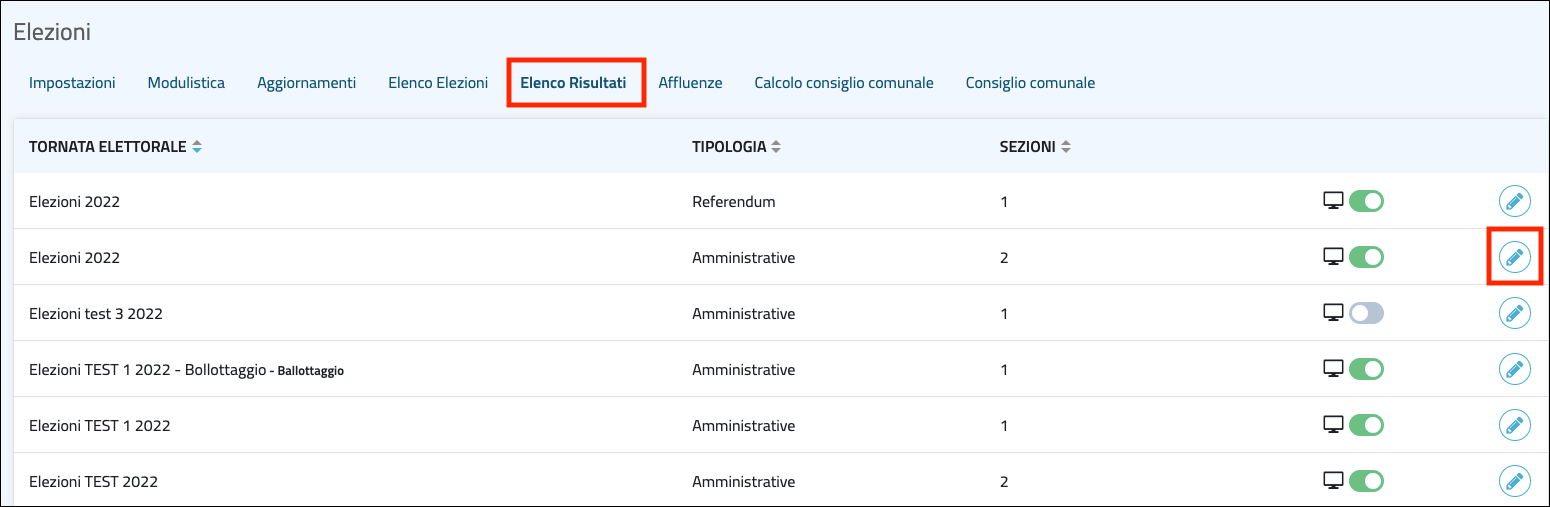This screenshot has width=1550, height=507.
Task: Edit the Elezioni 2022 Referendum row
Action: pyautogui.click(x=1514, y=201)
